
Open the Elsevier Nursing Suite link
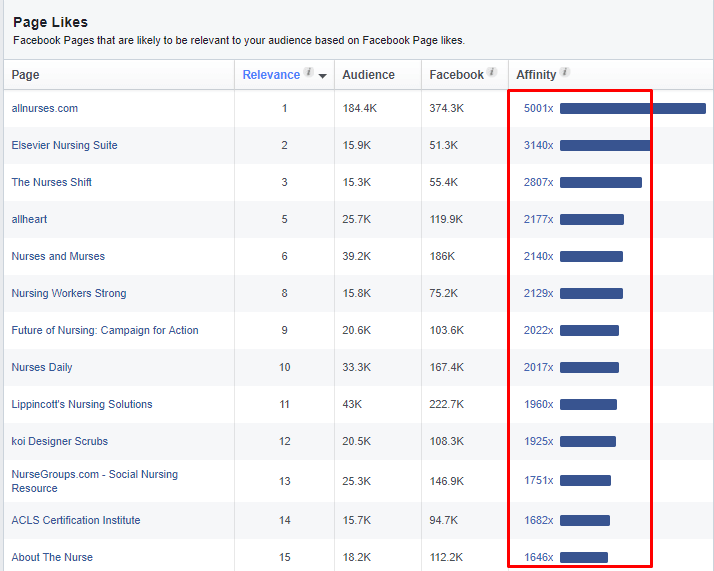[64, 145]
